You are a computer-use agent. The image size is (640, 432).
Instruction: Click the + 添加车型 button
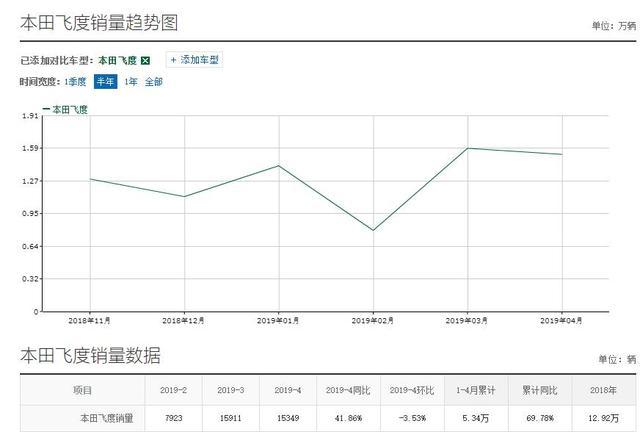coord(194,60)
